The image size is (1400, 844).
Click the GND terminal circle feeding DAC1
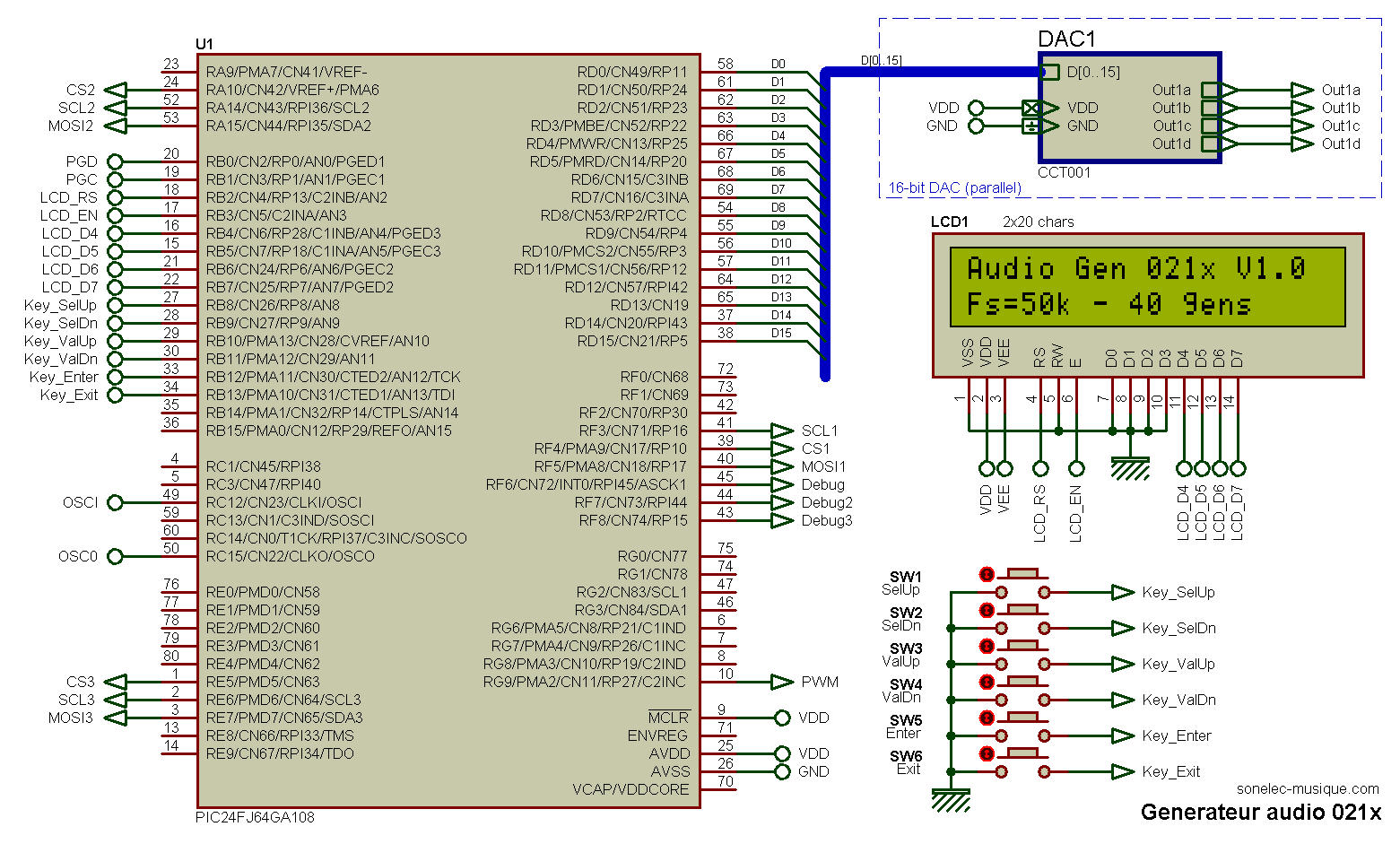pos(976,126)
